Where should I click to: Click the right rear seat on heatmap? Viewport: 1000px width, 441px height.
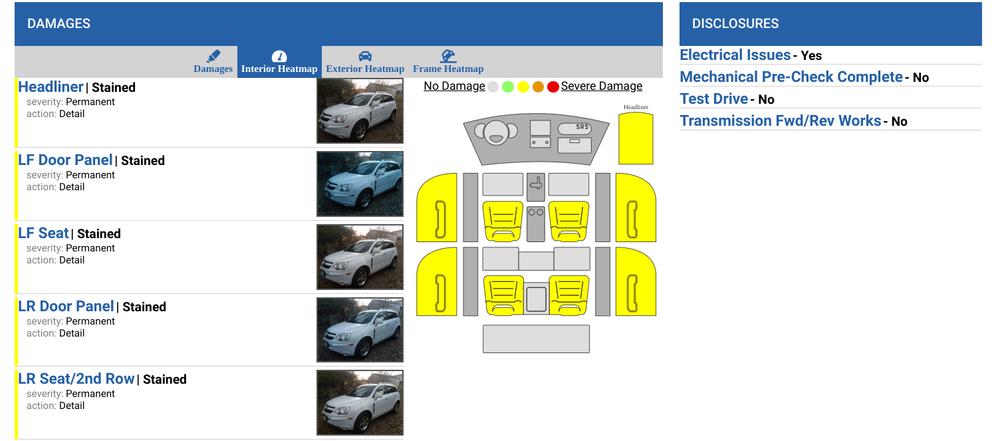[x=569, y=295]
